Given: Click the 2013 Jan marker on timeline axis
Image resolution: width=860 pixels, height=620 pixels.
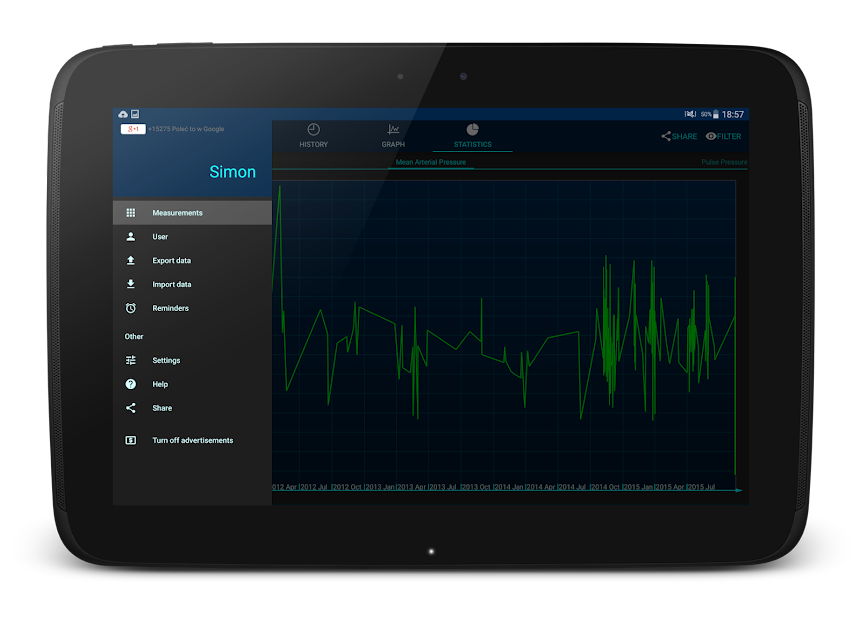Looking at the screenshot, I should pyautogui.click(x=380, y=487).
